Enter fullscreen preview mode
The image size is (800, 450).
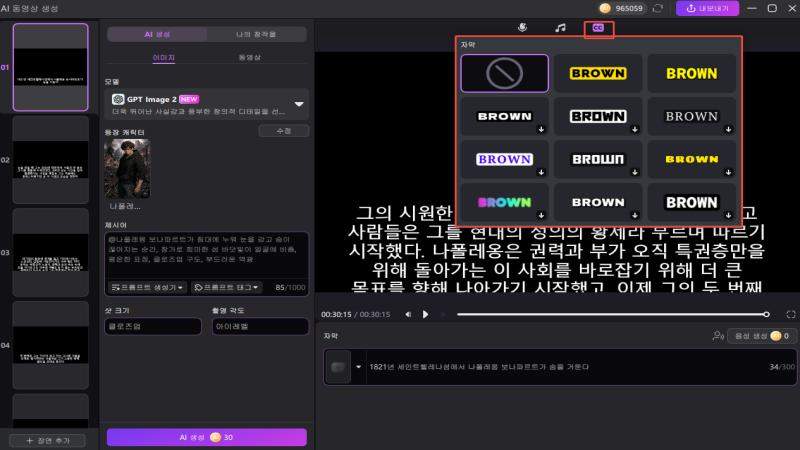point(790,314)
